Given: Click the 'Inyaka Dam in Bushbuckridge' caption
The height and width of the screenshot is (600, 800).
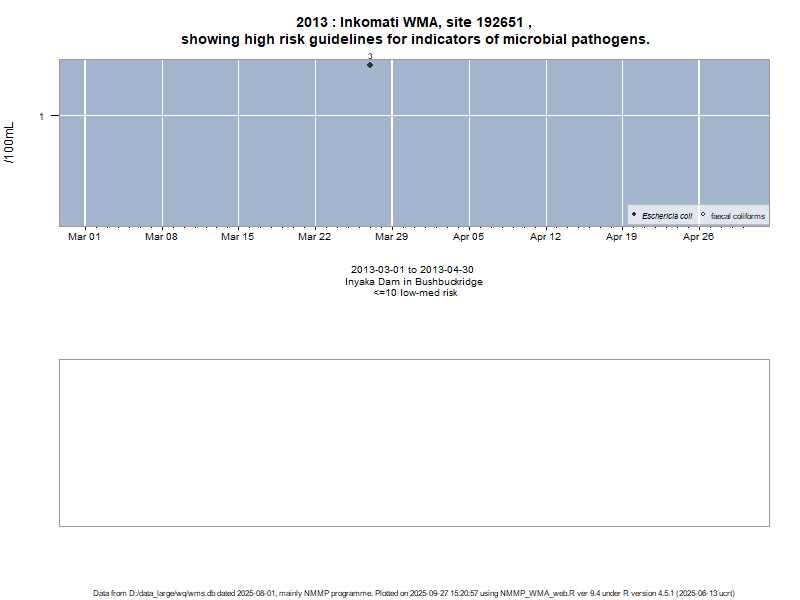Looking at the screenshot, I should (414, 282).
